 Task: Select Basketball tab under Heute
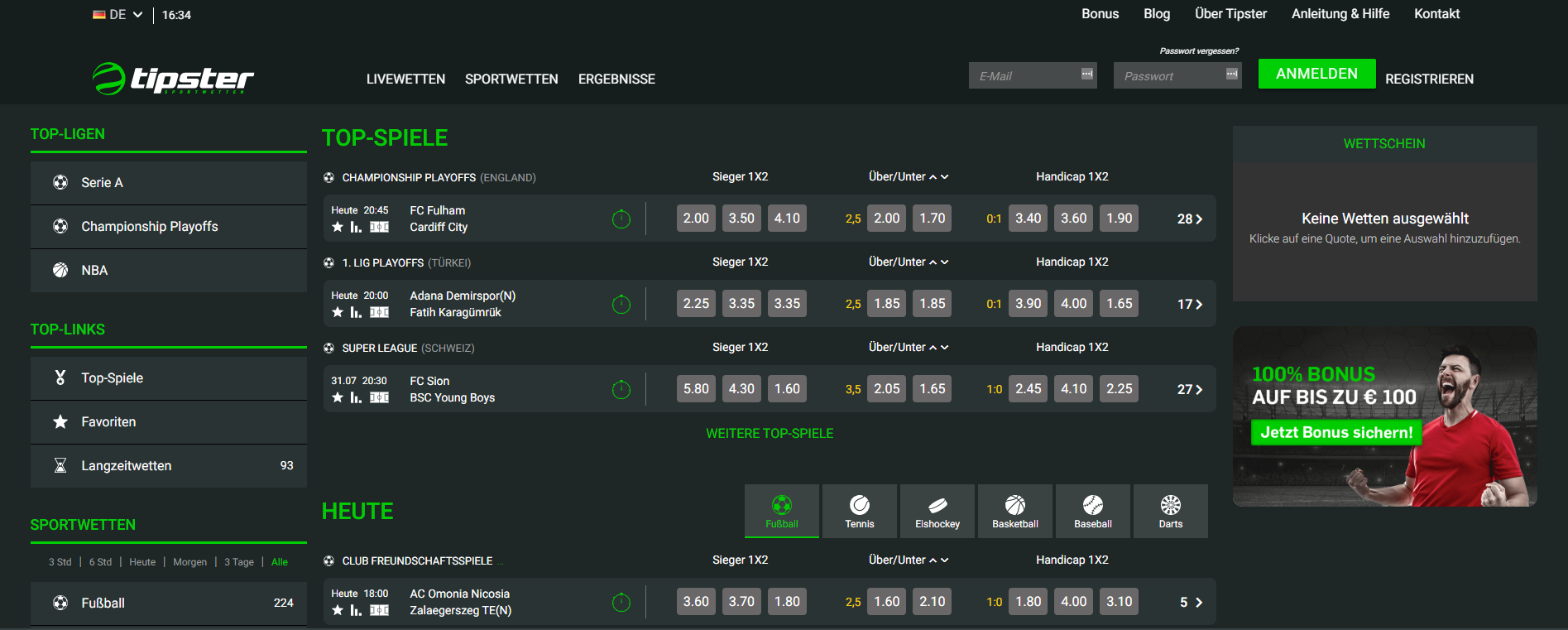(x=1015, y=511)
